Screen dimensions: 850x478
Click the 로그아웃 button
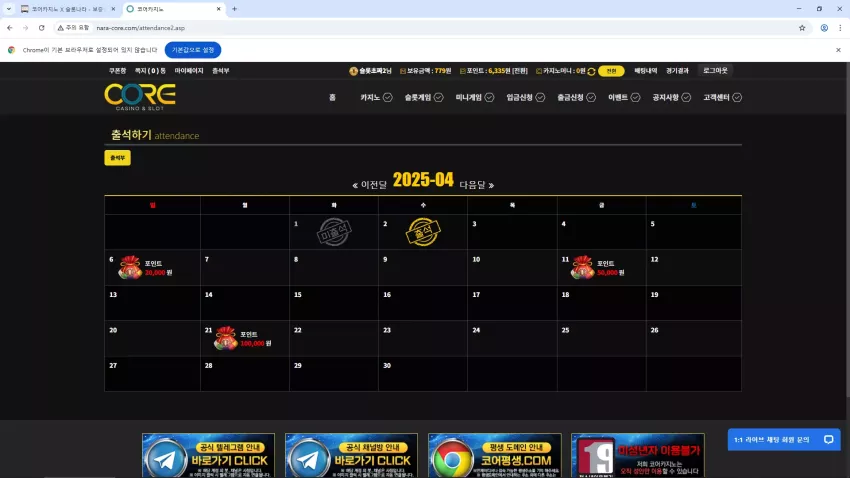tap(715, 70)
